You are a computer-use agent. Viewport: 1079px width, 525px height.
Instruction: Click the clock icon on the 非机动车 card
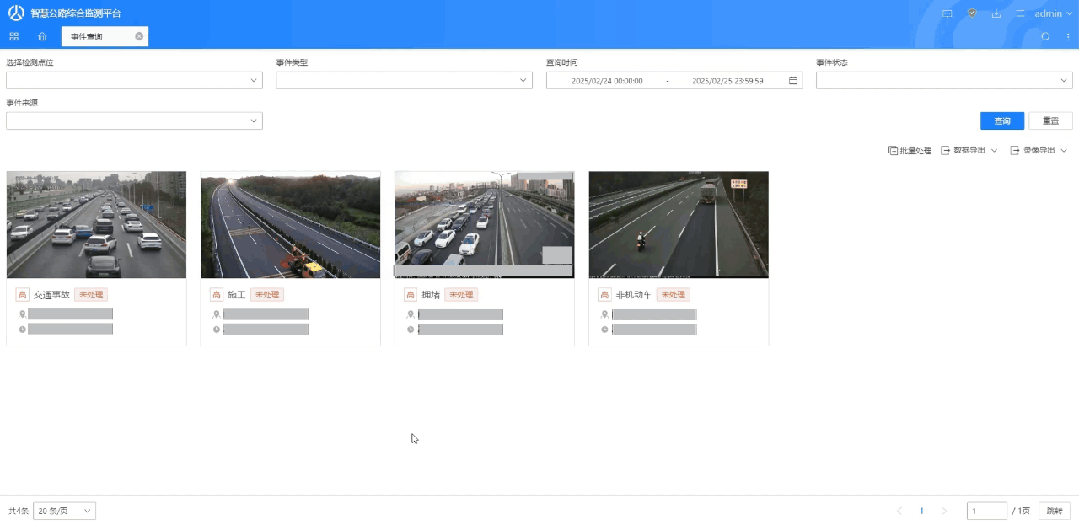pos(604,330)
